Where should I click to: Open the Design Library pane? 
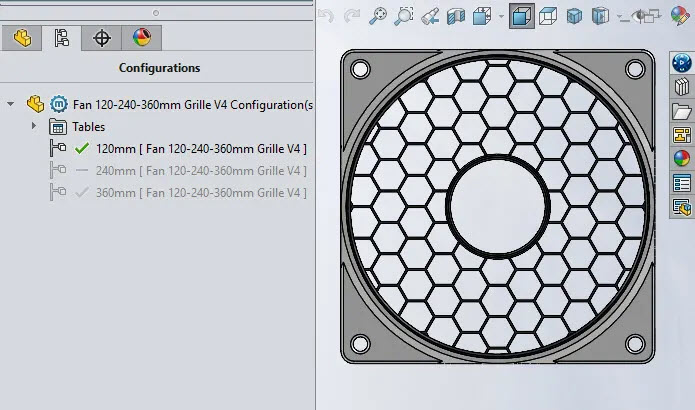[682, 87]
